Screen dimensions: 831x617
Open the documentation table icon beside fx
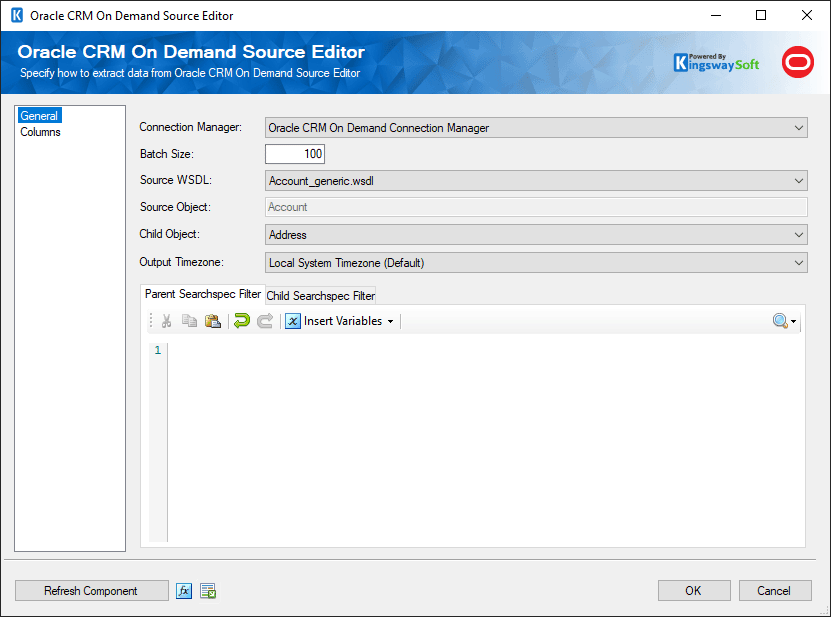tap(208, 590)
